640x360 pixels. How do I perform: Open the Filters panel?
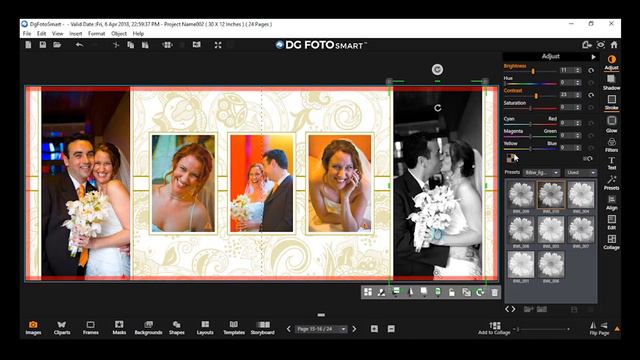[x=611, y=144]
